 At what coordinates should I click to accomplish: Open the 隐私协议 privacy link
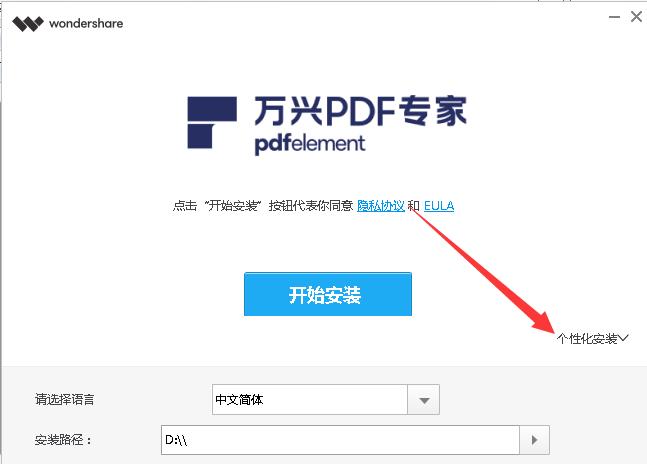pyautogui.click(x=380, y=205)
